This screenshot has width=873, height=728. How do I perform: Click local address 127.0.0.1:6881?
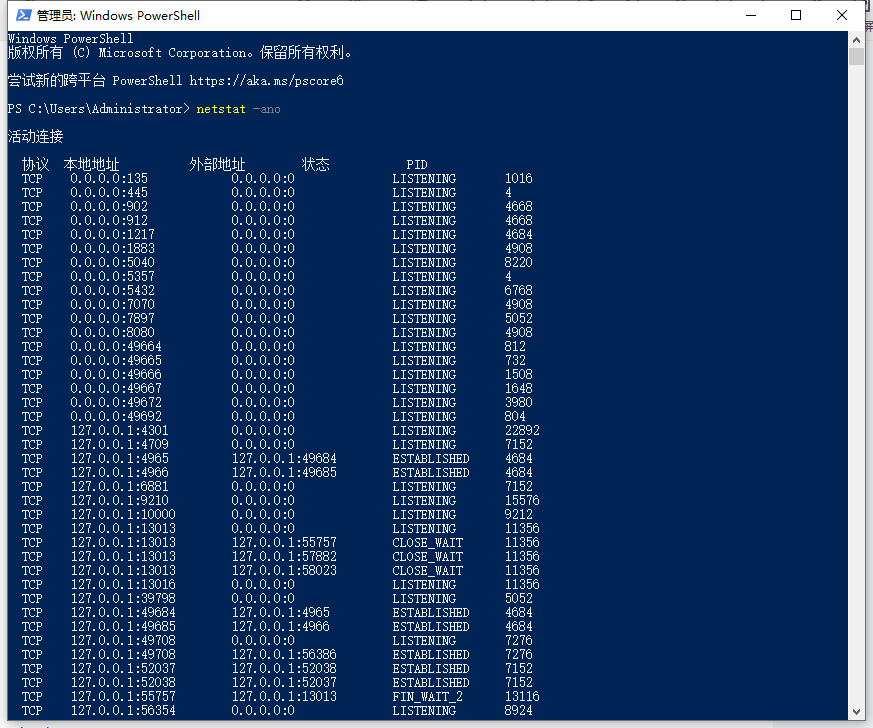(x=120, y=486)
